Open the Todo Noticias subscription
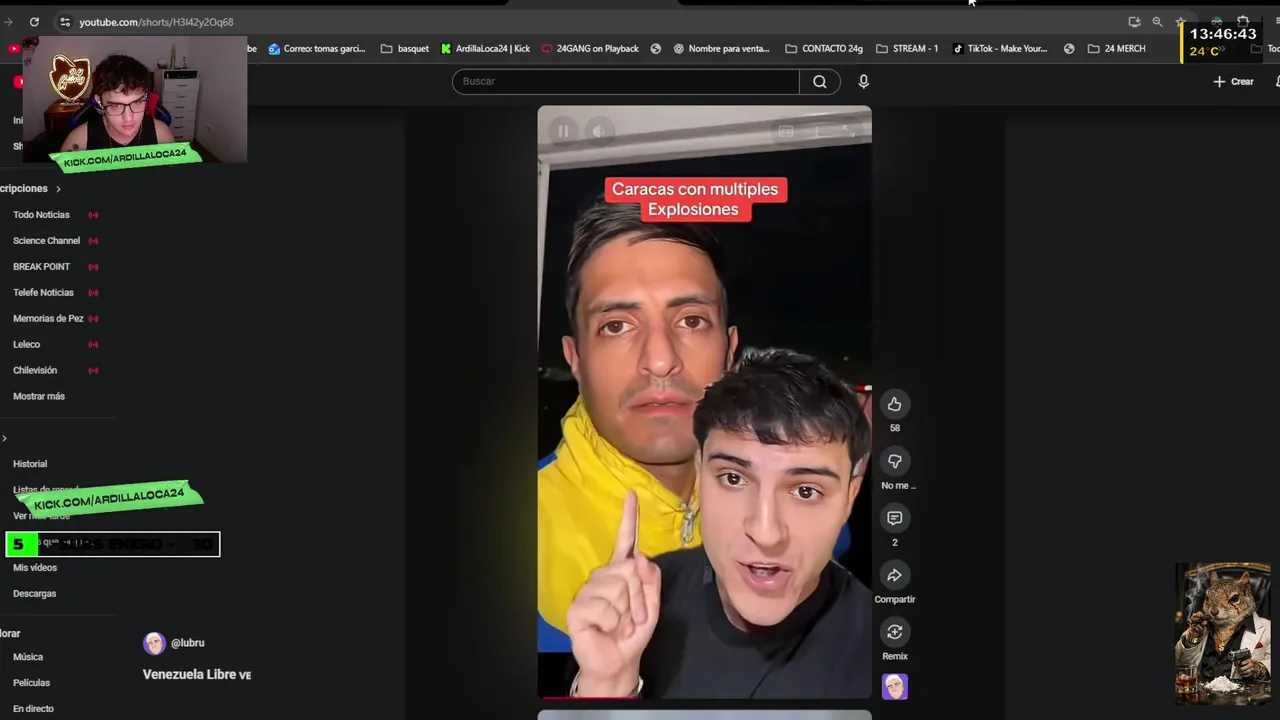The height and width of the screenshot is (720, 1280). [41, 215]
